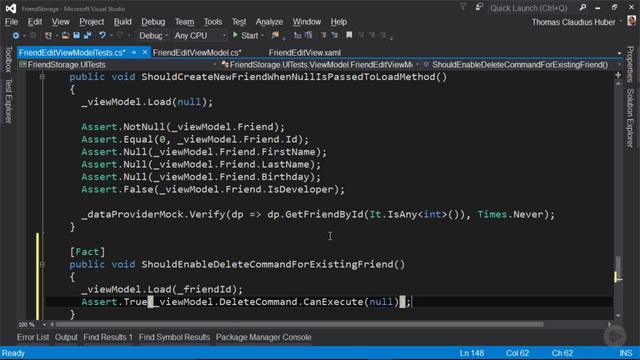Open the Package Manager Console tab
Image resolution: width=640 pixels, height=360 pixels.
(263, 337)
